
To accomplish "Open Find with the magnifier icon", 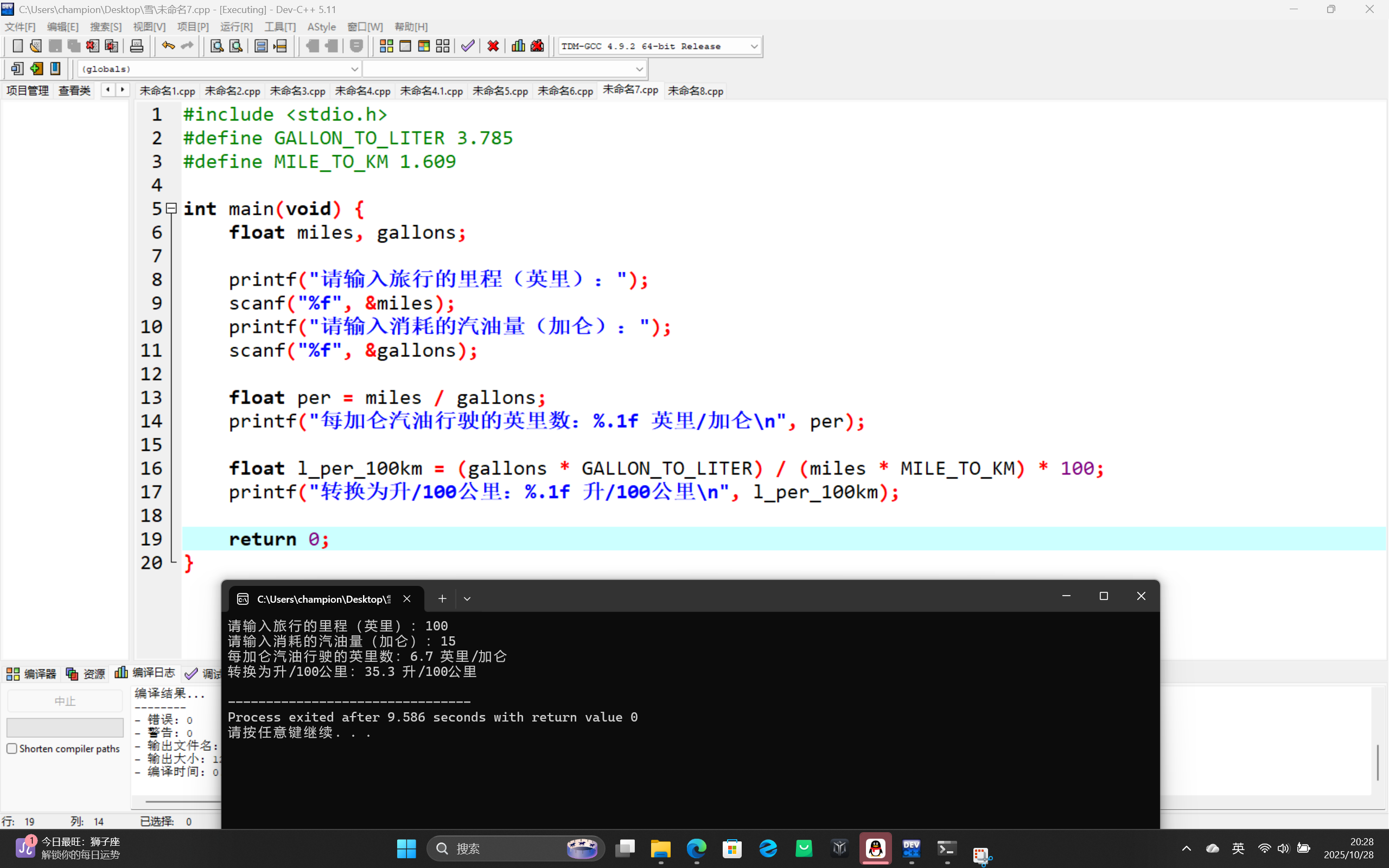I will pos(216,46).
